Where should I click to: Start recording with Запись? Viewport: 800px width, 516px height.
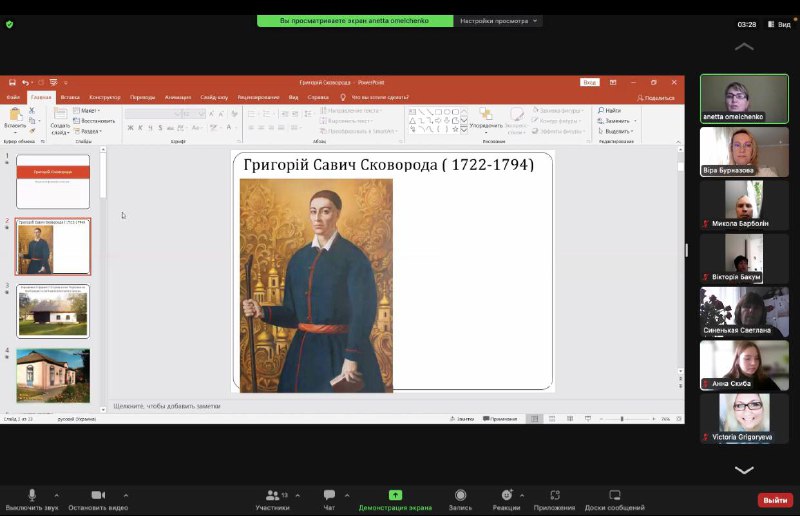tap(460, 500)
